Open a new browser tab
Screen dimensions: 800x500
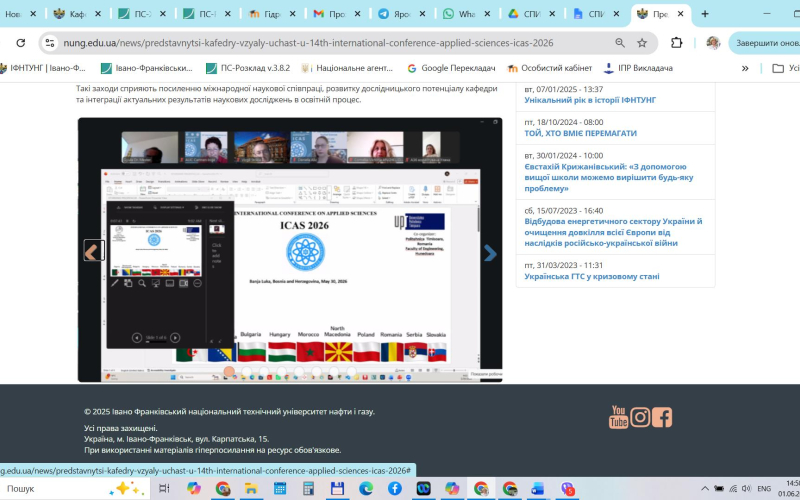(705, 14)
